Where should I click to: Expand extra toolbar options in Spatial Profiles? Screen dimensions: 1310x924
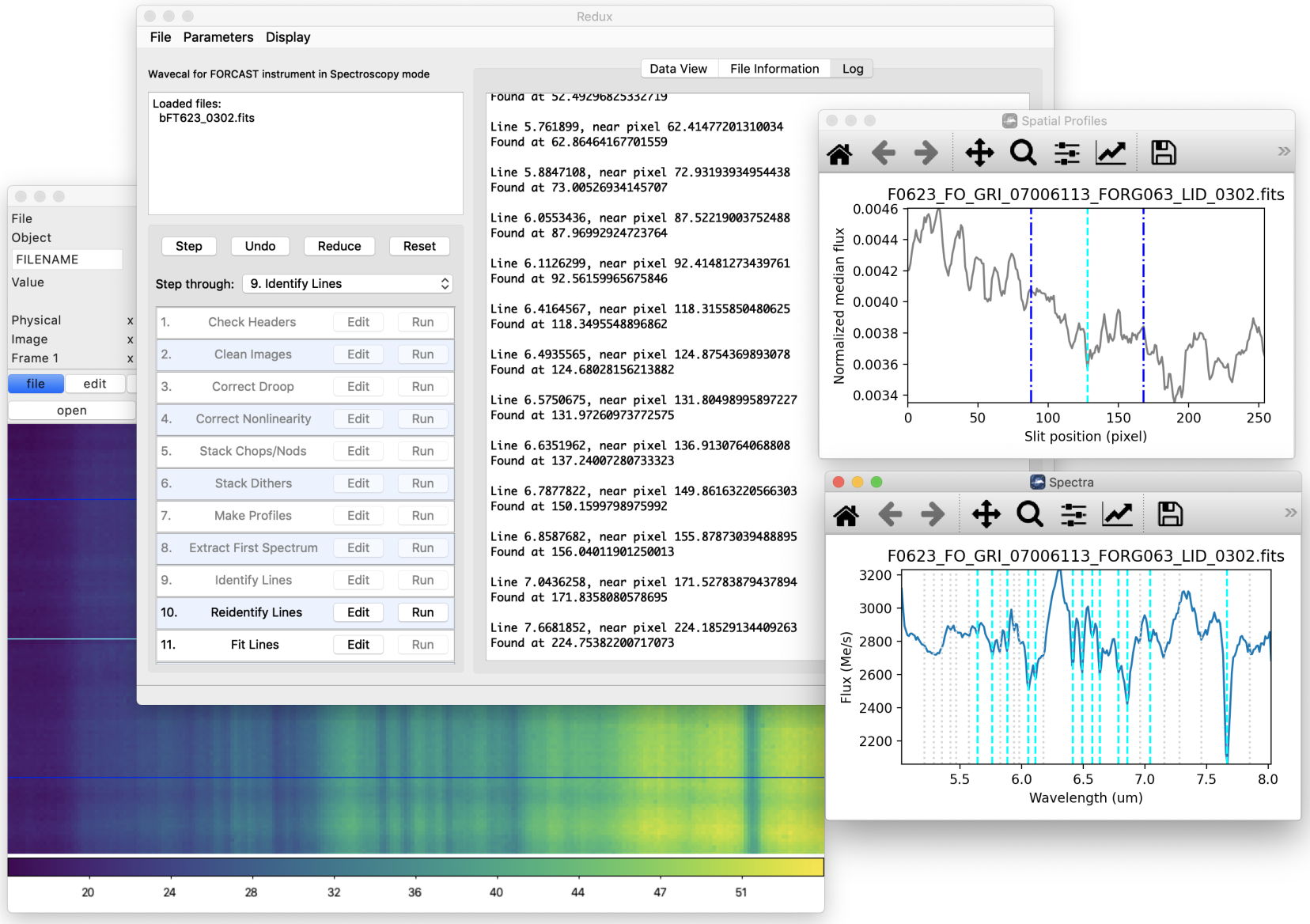click(x=1282, y=150)
